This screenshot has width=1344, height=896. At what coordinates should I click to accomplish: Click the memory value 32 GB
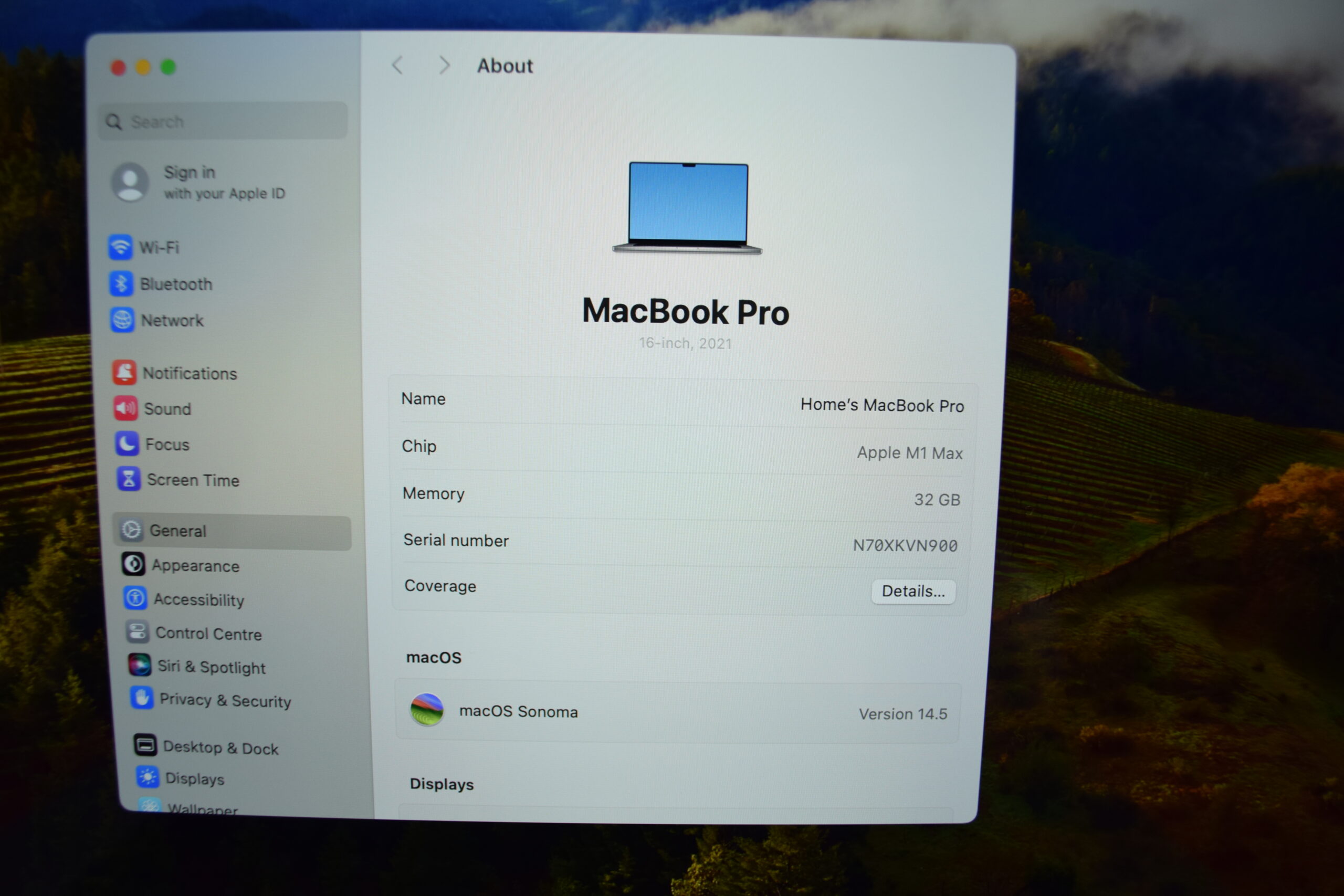pos(937,499)
